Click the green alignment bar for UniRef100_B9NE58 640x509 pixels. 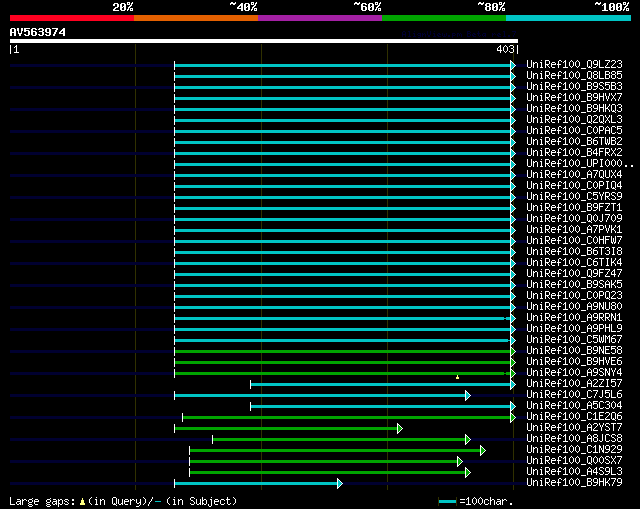tap(343, 351)
